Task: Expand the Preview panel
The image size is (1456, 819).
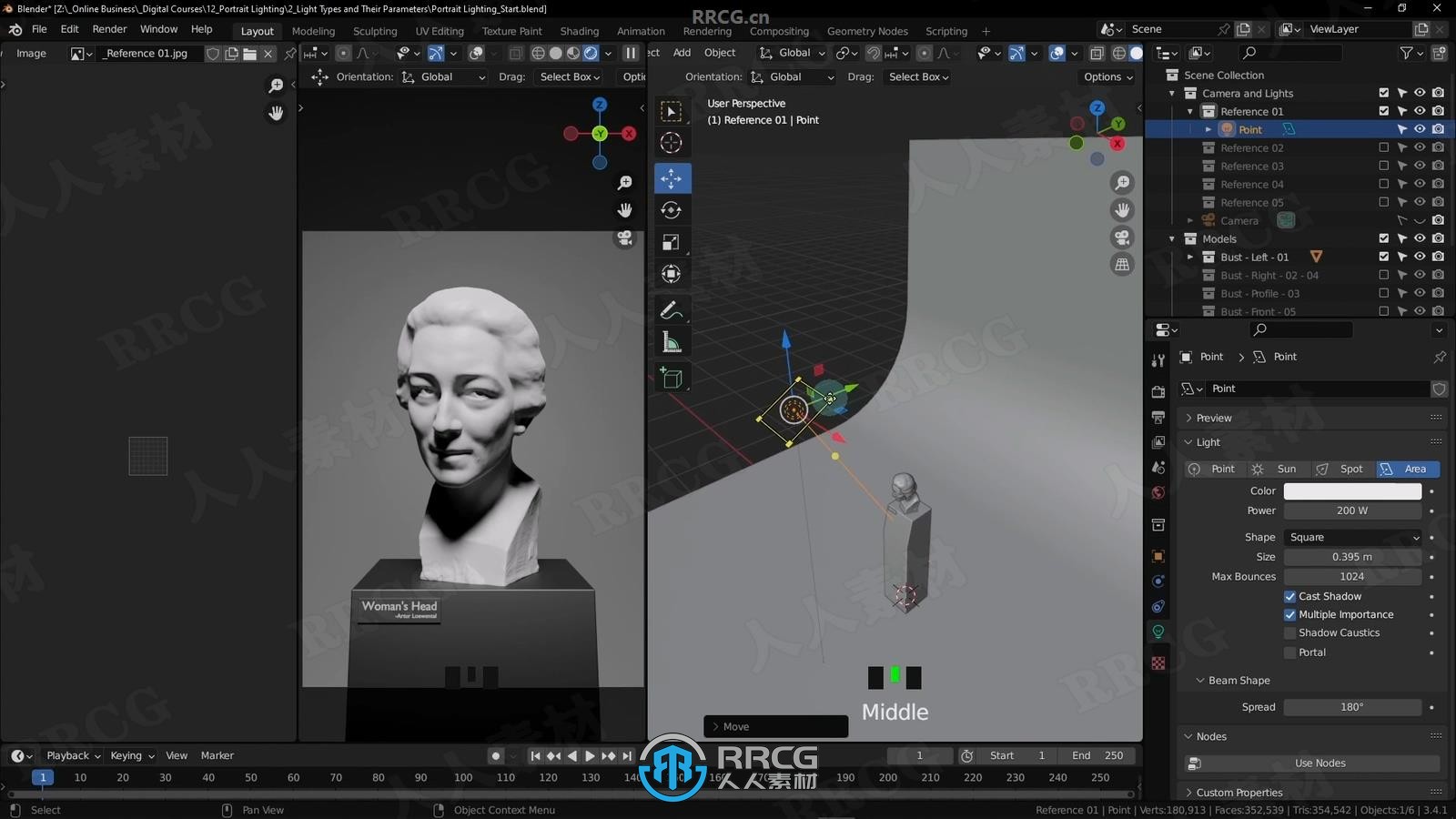Action: click(x=1215, y=418)
